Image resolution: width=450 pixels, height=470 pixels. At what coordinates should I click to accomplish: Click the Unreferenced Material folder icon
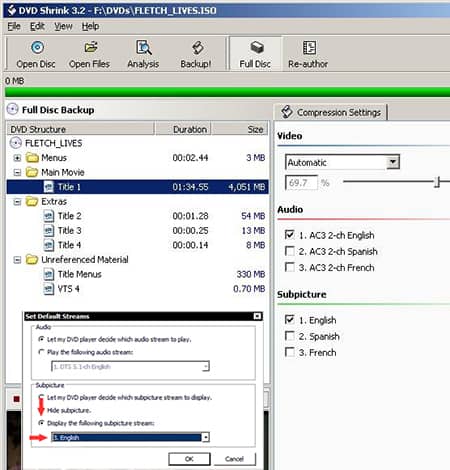point(32,259)
